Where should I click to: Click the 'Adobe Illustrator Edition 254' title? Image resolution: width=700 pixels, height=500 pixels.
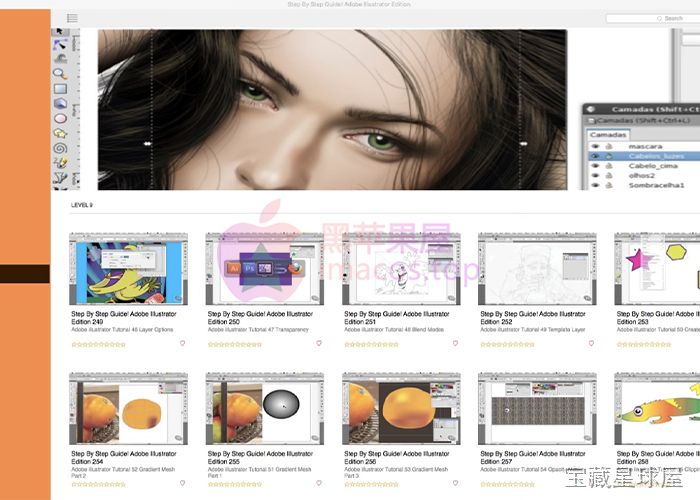(x=124, y=457)
